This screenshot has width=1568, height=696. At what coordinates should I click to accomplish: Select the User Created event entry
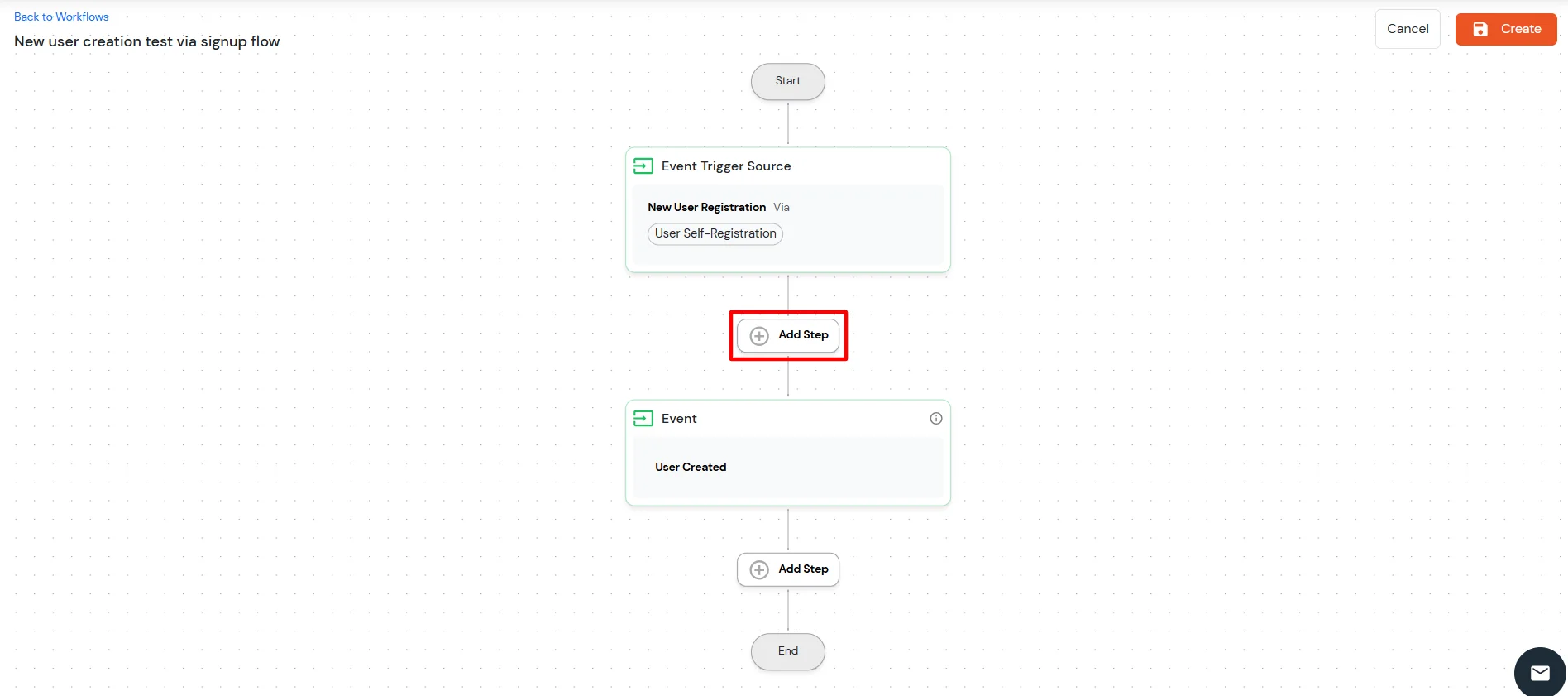point(691,467)
